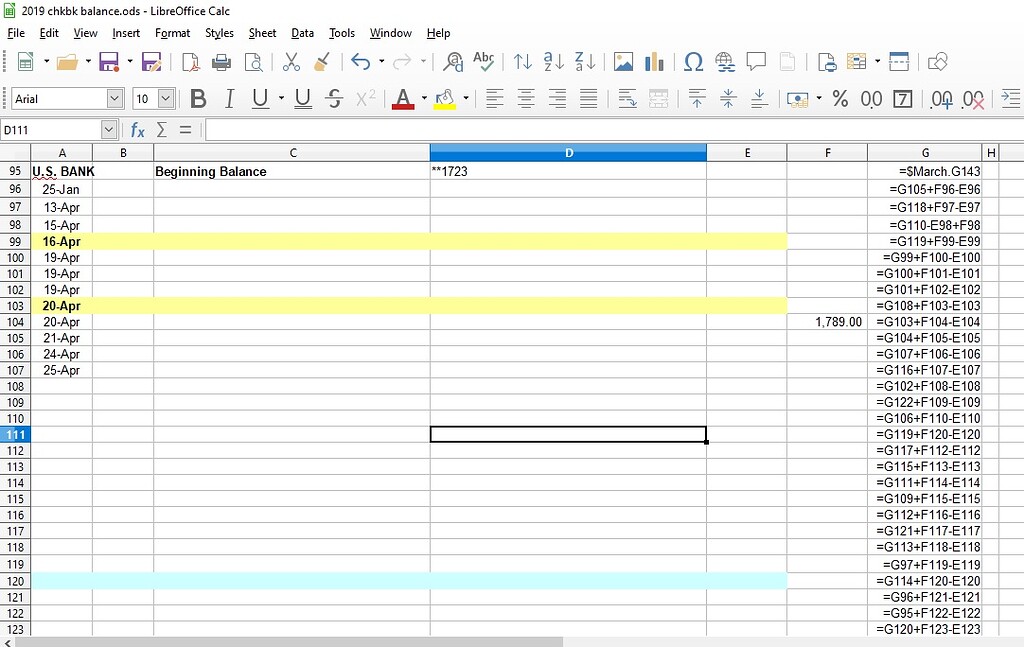The image size is (1024, 647).
Task: Toggle bold formatting
Action: (197, 99)
